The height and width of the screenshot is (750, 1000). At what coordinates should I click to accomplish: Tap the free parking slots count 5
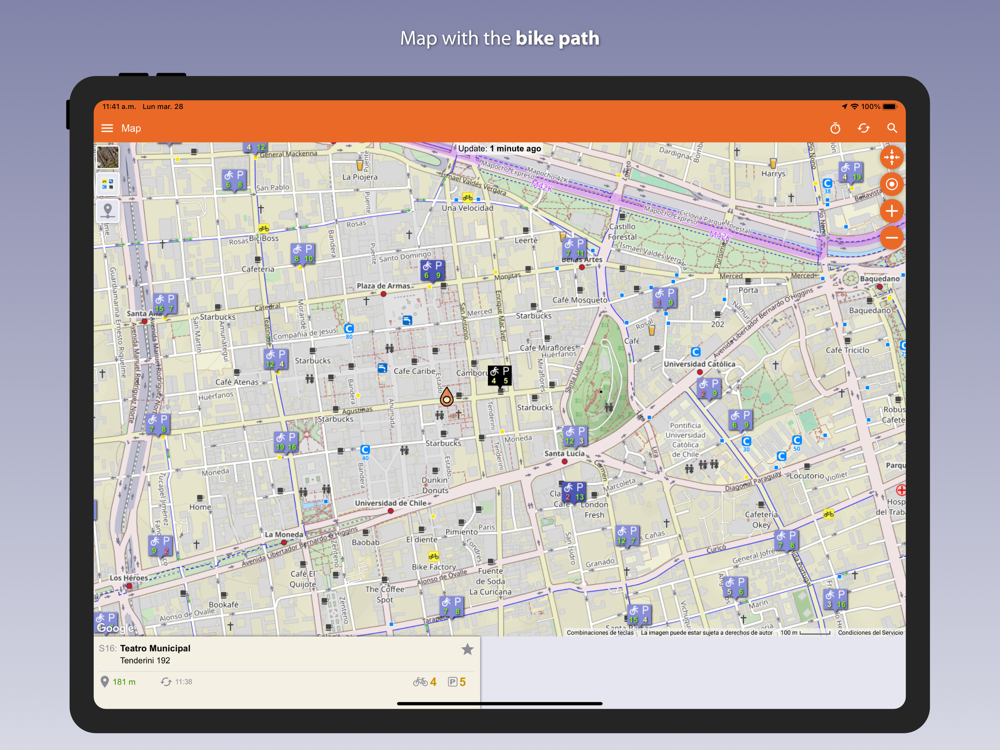[x=462, y=682]
